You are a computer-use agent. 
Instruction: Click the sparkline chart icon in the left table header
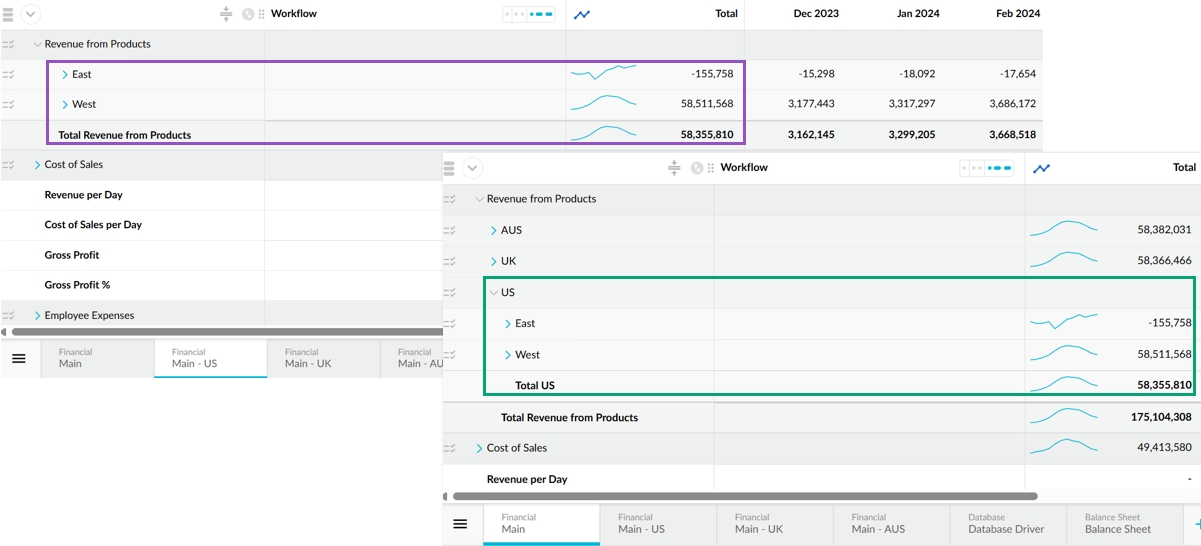point(582,14)
